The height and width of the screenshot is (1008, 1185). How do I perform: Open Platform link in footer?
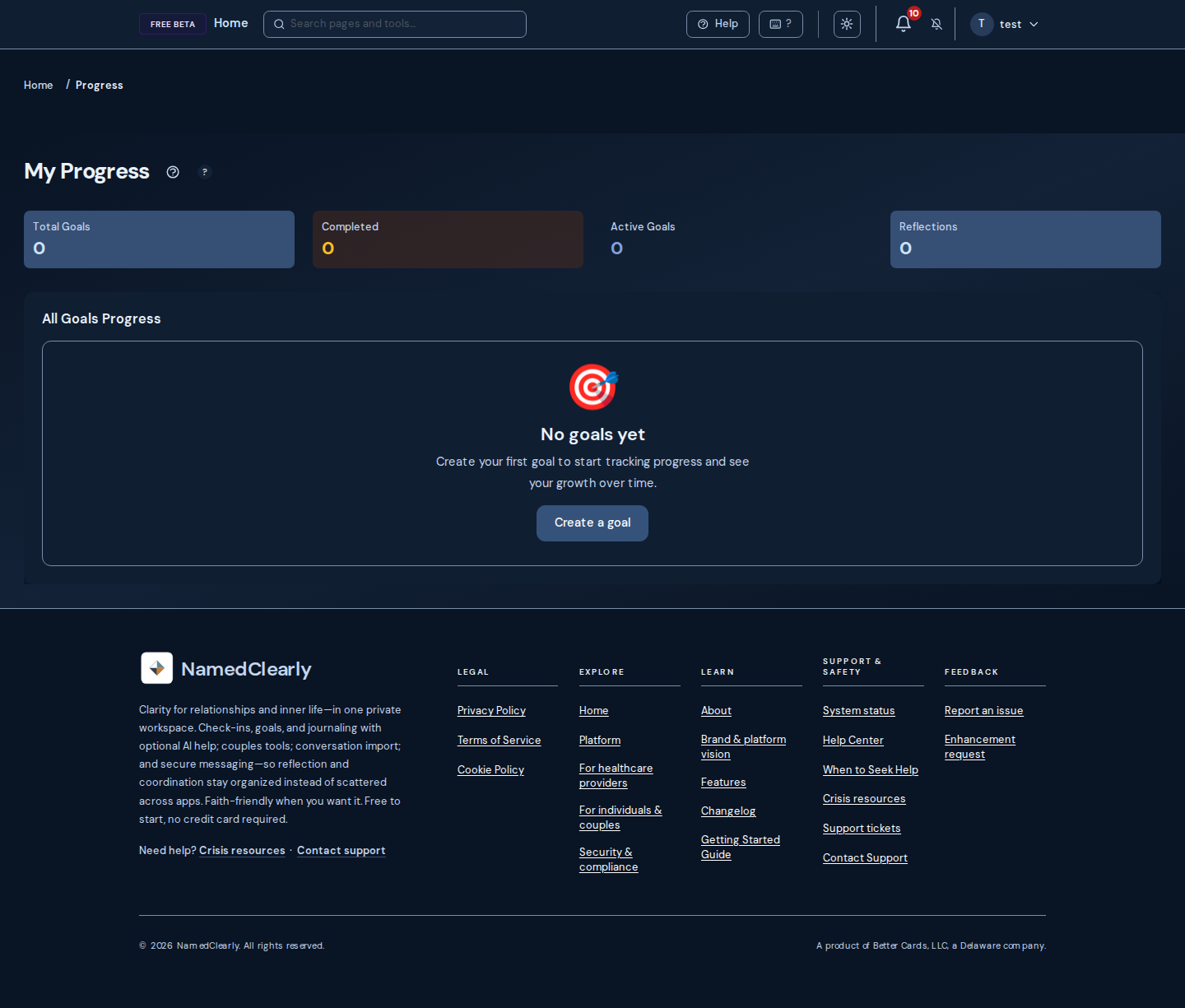pyautogui.click(x=600, y=740)
